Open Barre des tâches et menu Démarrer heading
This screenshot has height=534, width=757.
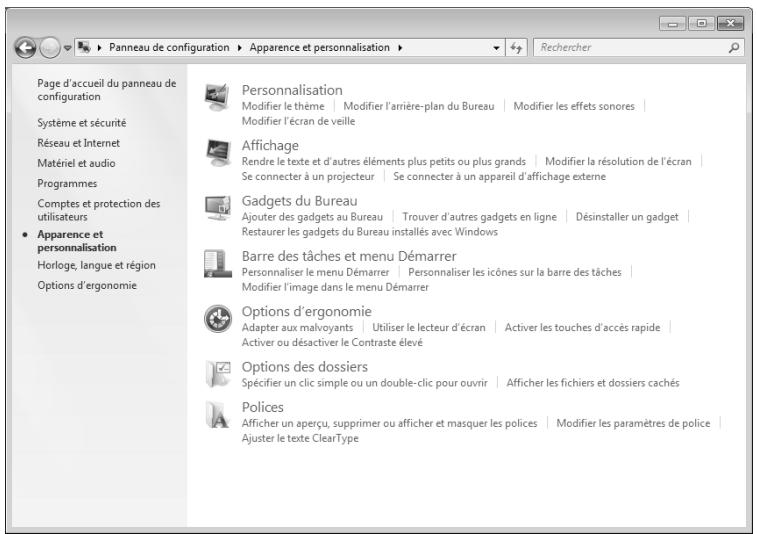tap(349, 256)
